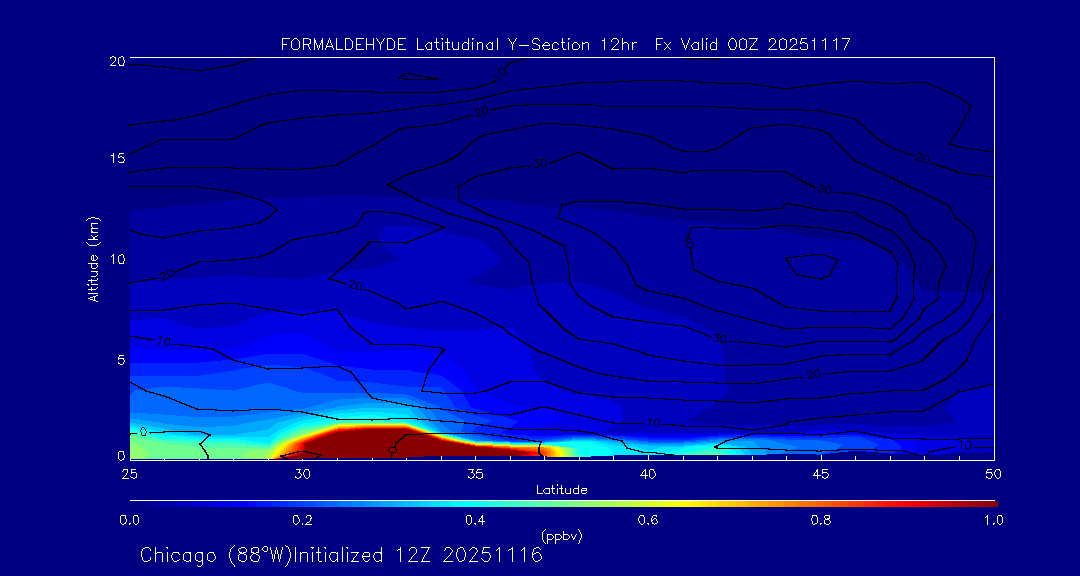Click the 0.8 colorbar tick label

[821, 520]
